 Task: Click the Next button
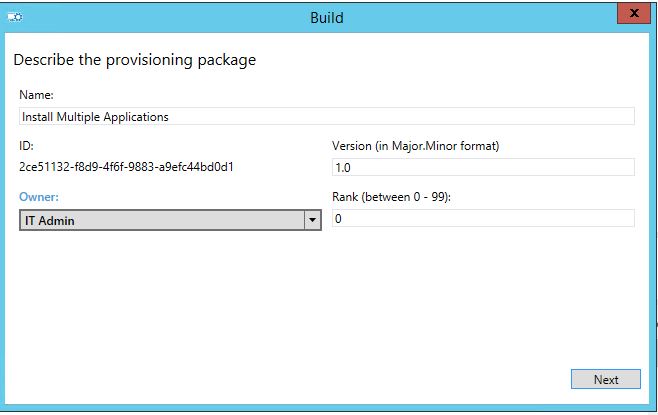pyautogui.click(x=606, y=379)
